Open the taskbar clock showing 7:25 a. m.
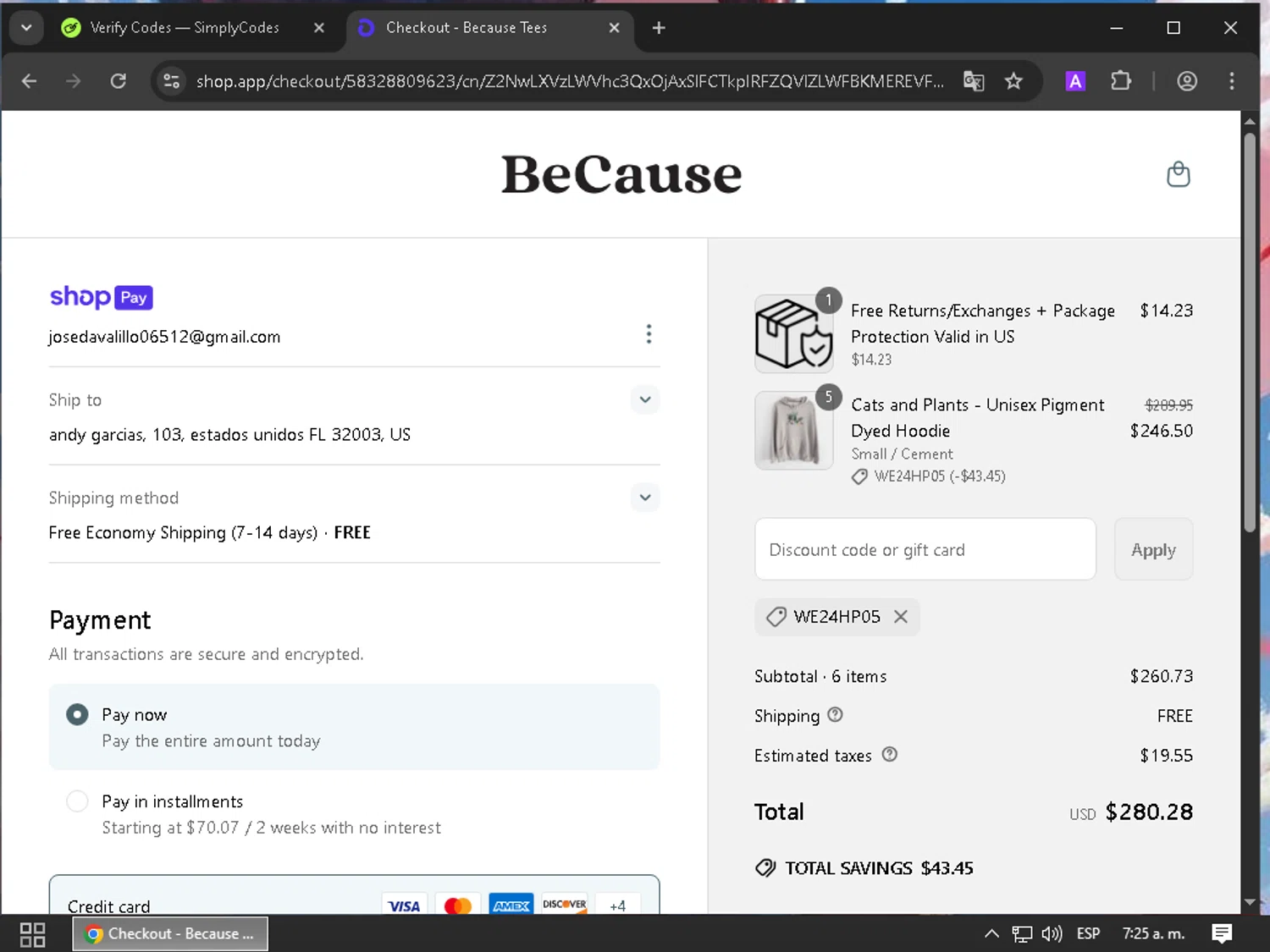The image size is (1270, 952). pos(1153,933)
